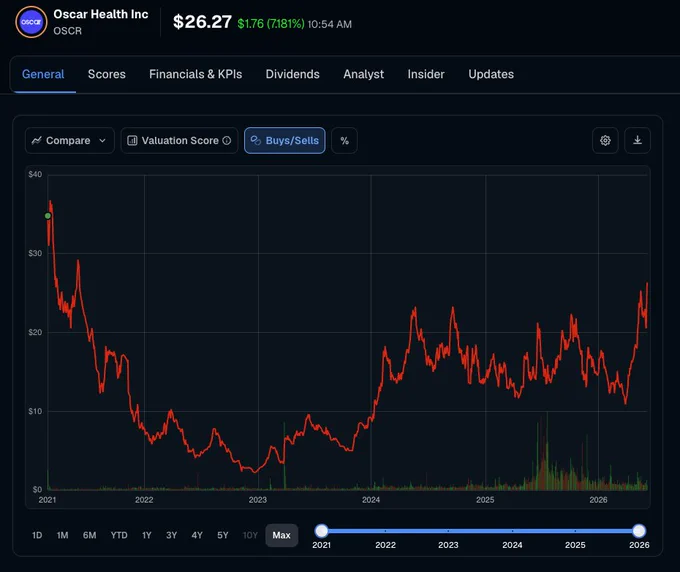Select the 1Y time range
The image size is (680, 572).
click(147, 535)
